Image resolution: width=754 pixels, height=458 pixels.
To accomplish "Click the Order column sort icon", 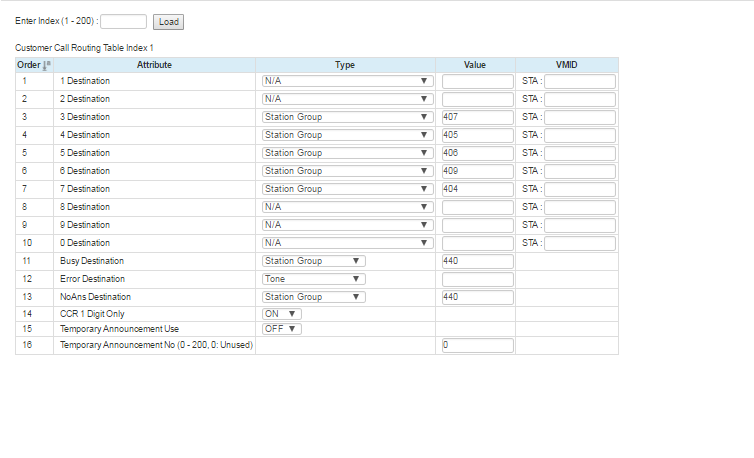I will [46, 65].
